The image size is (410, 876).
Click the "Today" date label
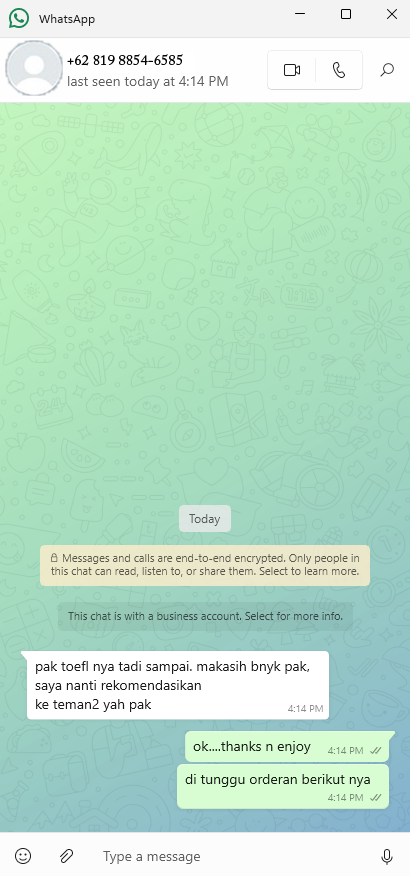coord(204,519)
